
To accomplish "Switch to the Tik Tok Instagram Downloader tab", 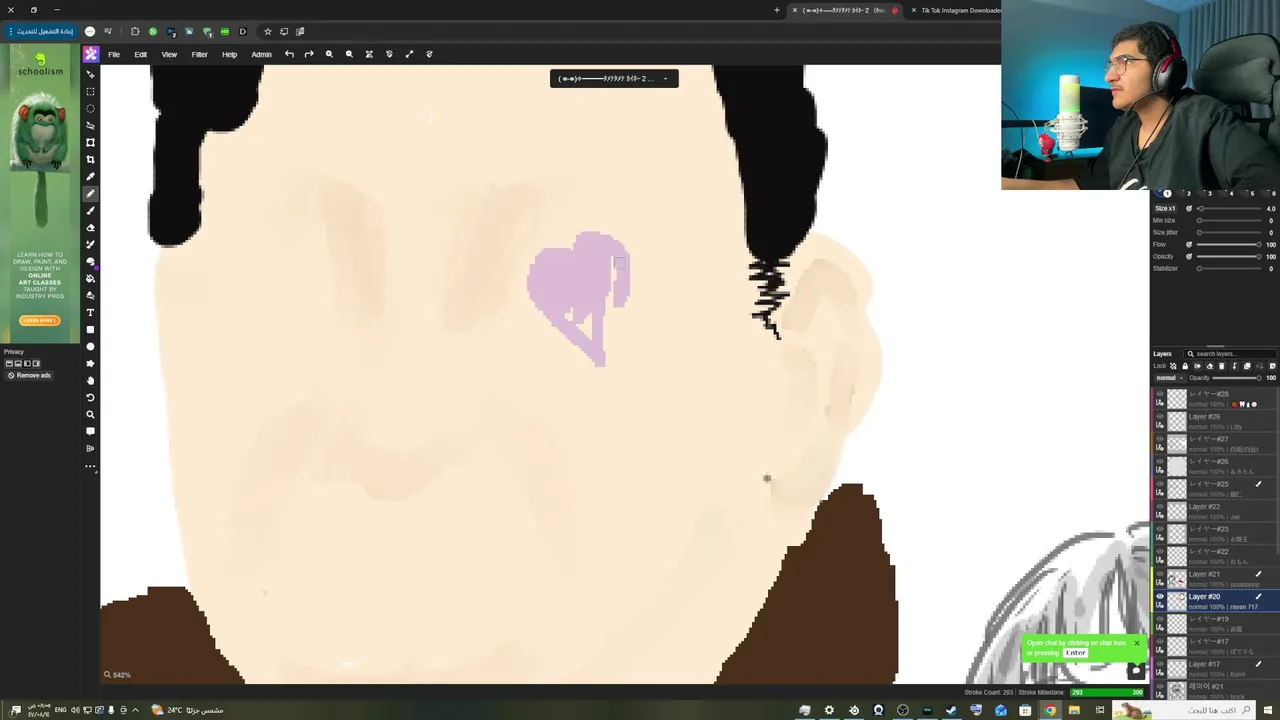I will click(960, 10).
